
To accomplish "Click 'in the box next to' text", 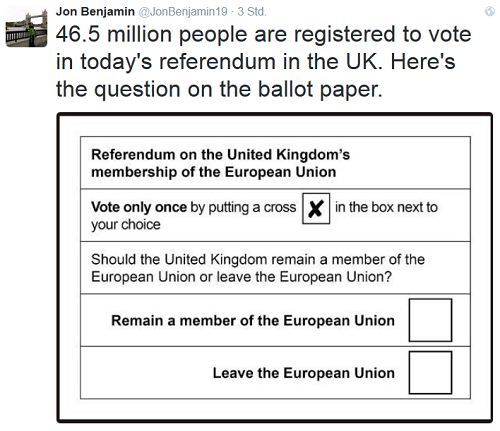I will click(386, 207).
